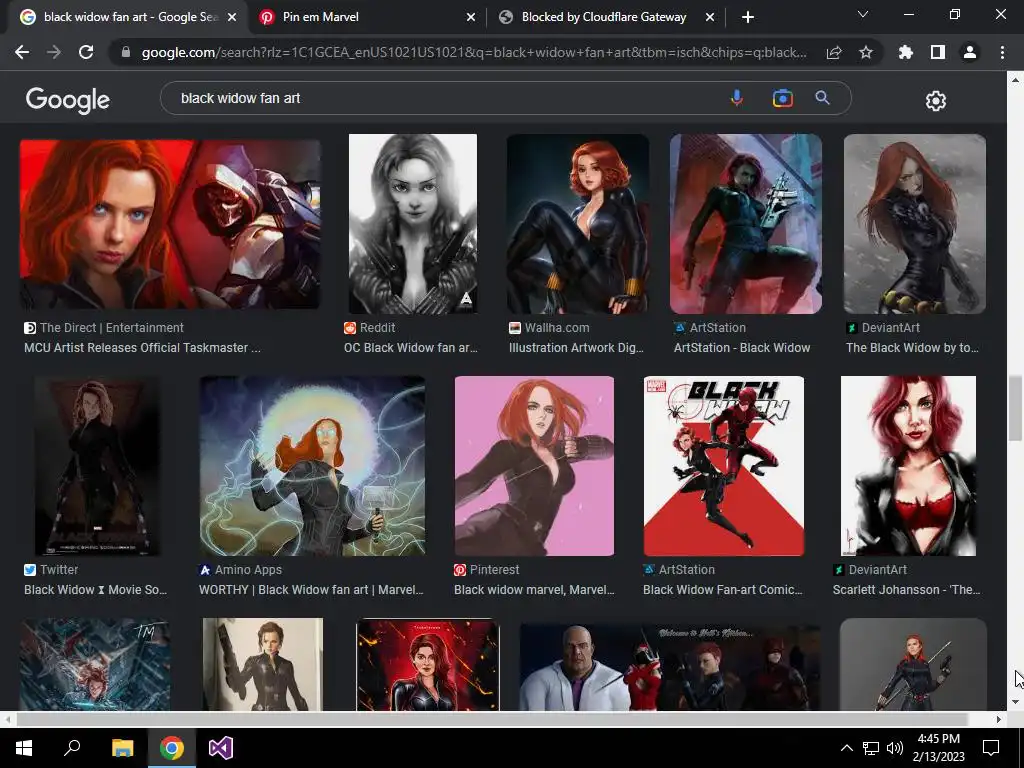Viewport: 1024px width, 768px height.
Task: Switch to the Pin em Marvel tab
Action: point(367,17)
